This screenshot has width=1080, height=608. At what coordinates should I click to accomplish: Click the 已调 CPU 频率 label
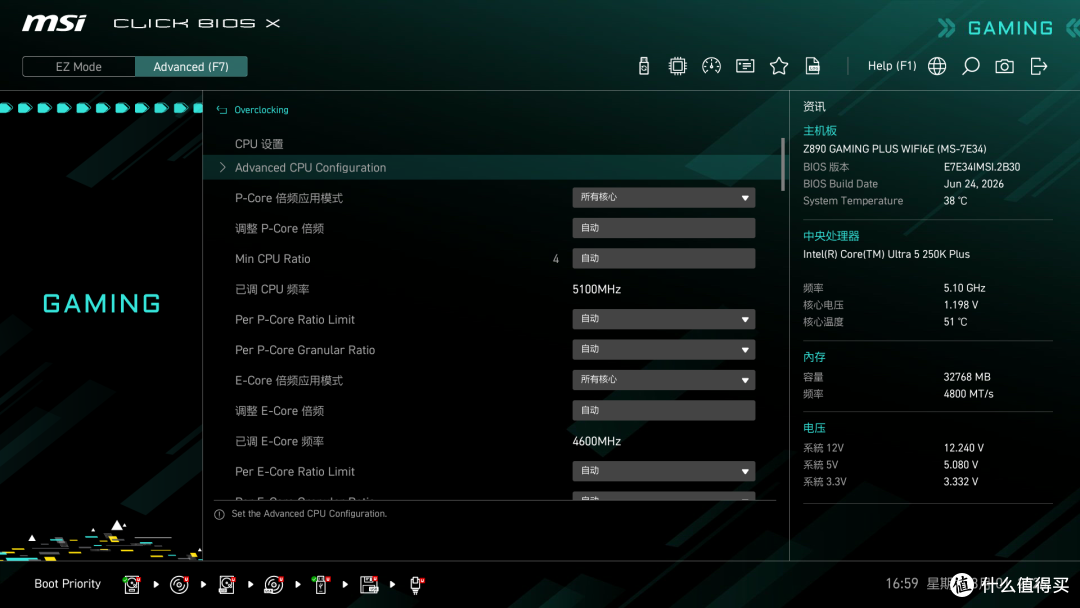click(272, 289)
